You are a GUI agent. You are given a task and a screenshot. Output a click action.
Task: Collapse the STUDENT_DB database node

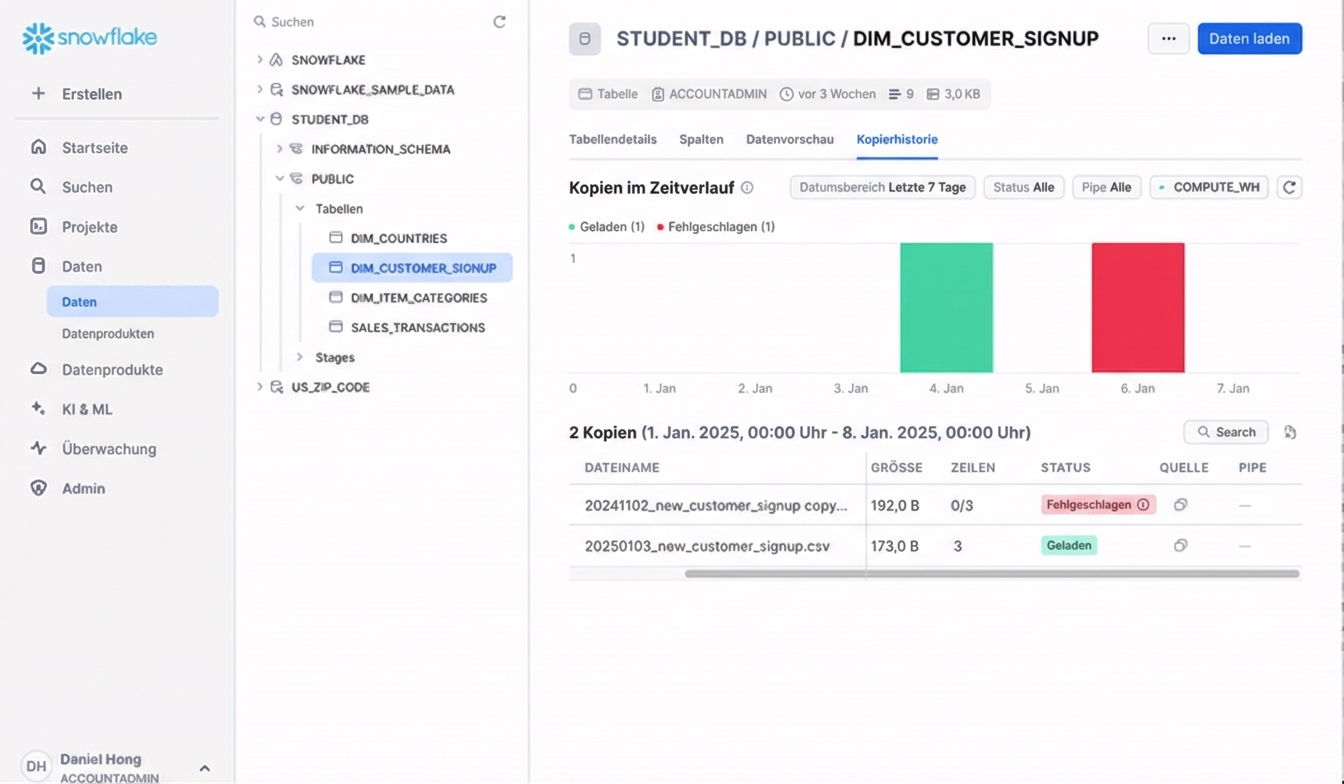pyautogui.click(x=260, y=119)
